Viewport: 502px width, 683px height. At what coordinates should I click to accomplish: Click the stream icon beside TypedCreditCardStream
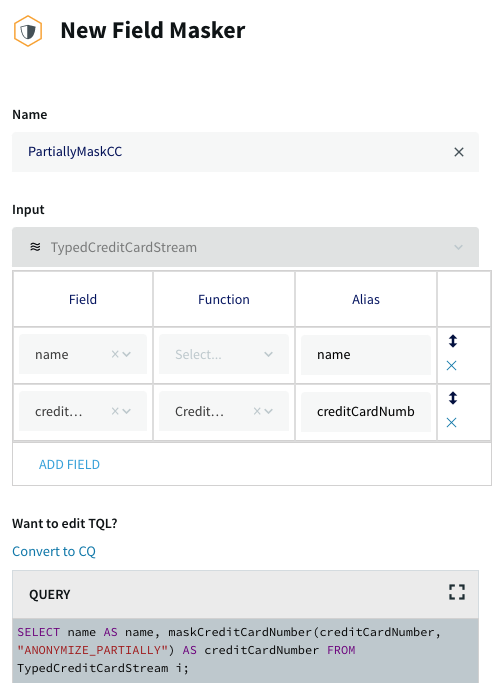35,247
